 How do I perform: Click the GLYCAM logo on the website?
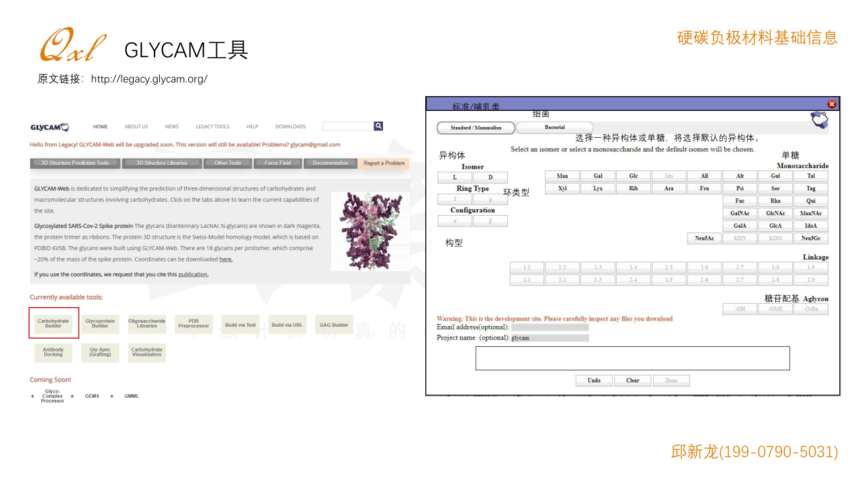[x=50, y=127]
